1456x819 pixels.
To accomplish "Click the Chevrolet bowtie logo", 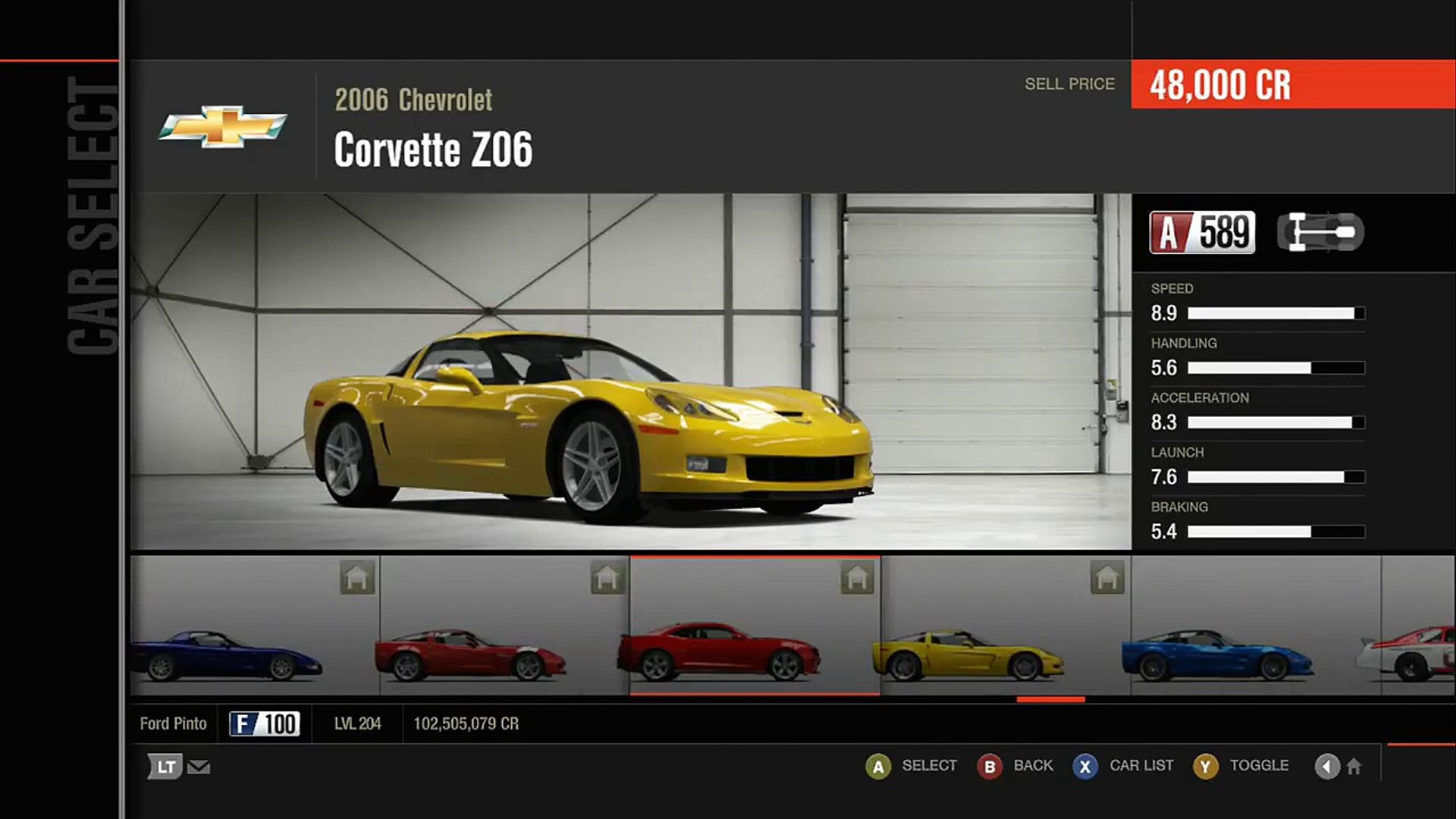I will 222,126.
